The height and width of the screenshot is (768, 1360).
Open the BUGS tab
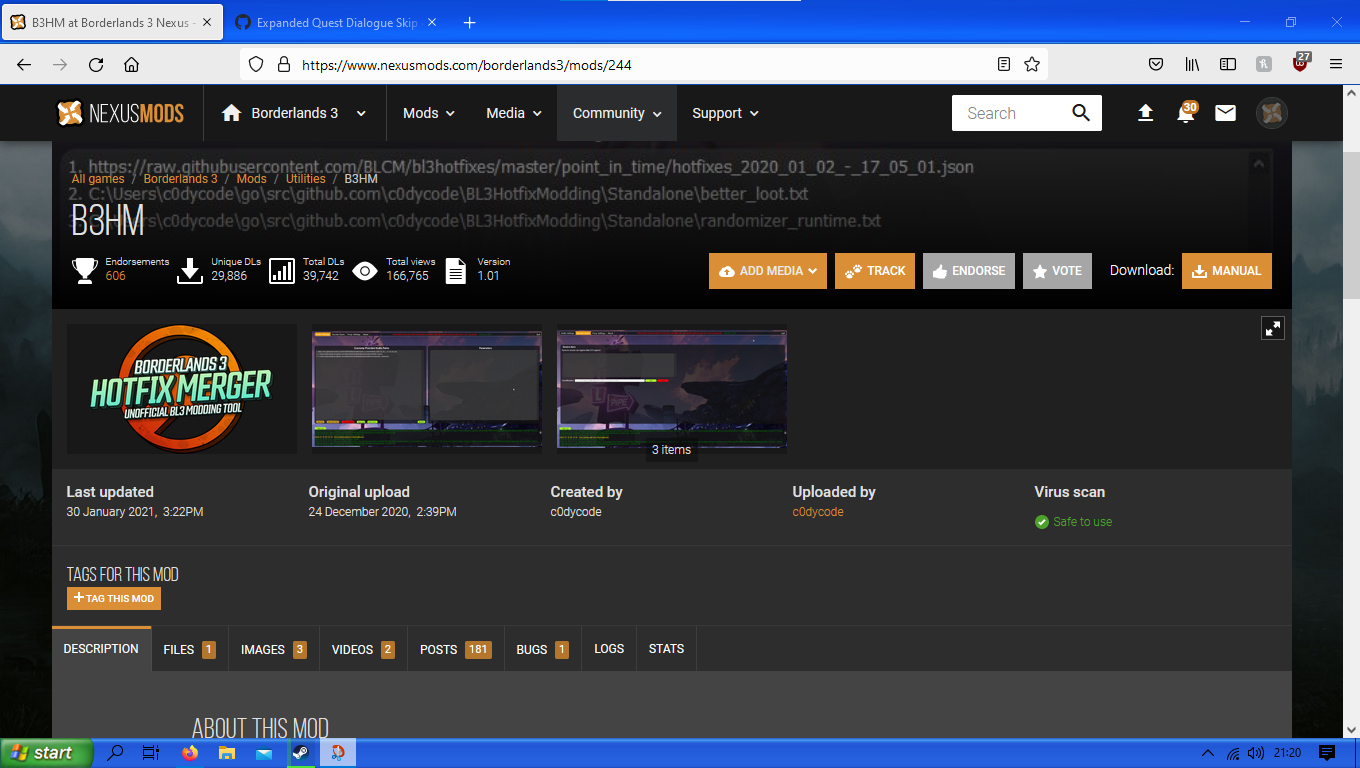pos(543,649)
